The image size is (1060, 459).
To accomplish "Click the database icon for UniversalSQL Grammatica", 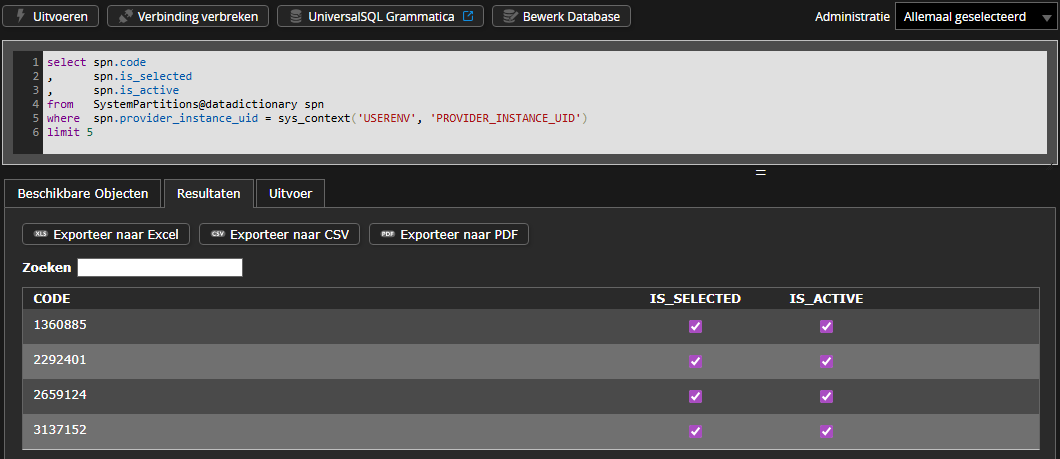I will (x=295, y=17).
